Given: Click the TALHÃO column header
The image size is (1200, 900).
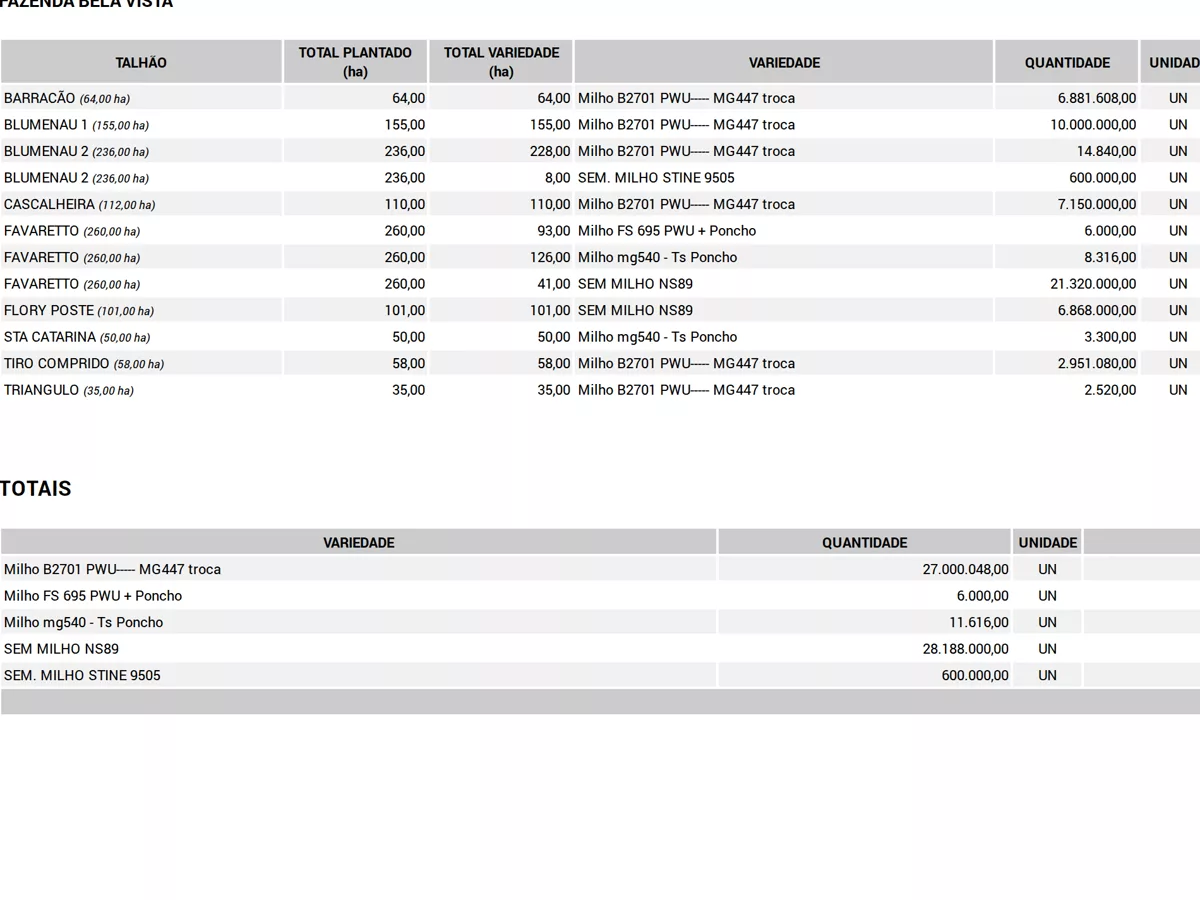Looking at the screenshot, I should pyautogui.click(x=141, y=62).
